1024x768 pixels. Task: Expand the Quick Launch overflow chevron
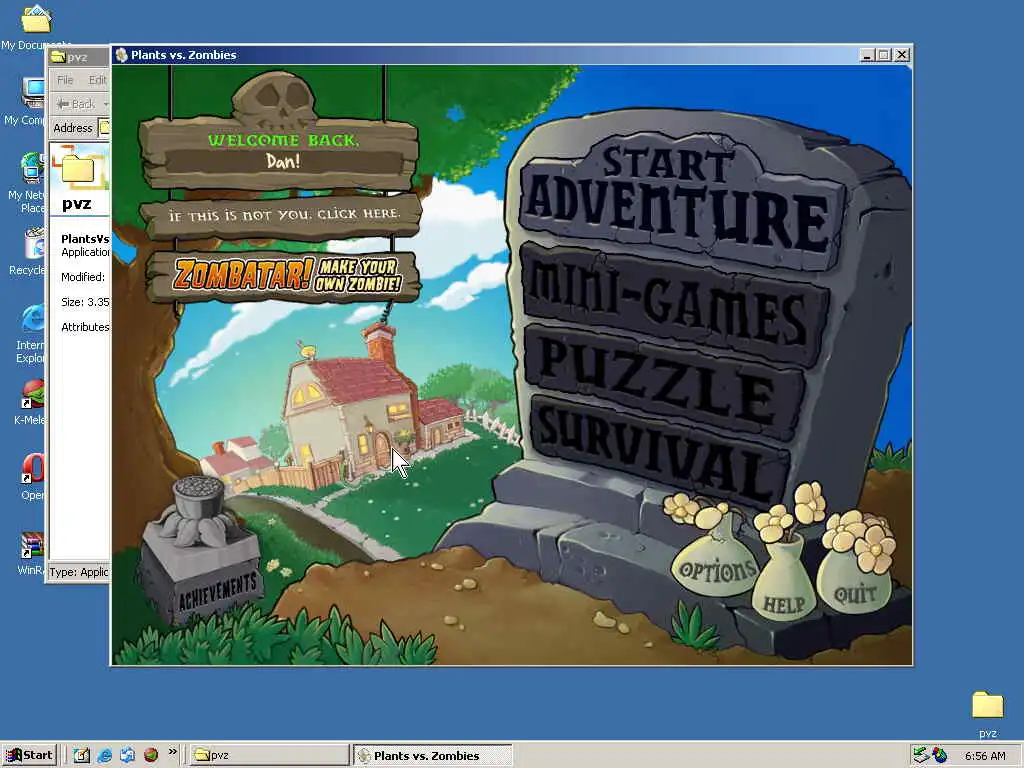[x=172, y=752]
